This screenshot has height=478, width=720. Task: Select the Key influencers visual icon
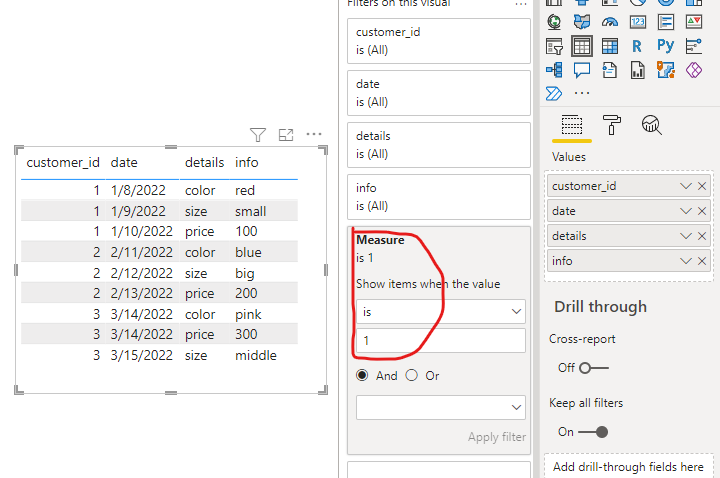(x=694, y=46)
